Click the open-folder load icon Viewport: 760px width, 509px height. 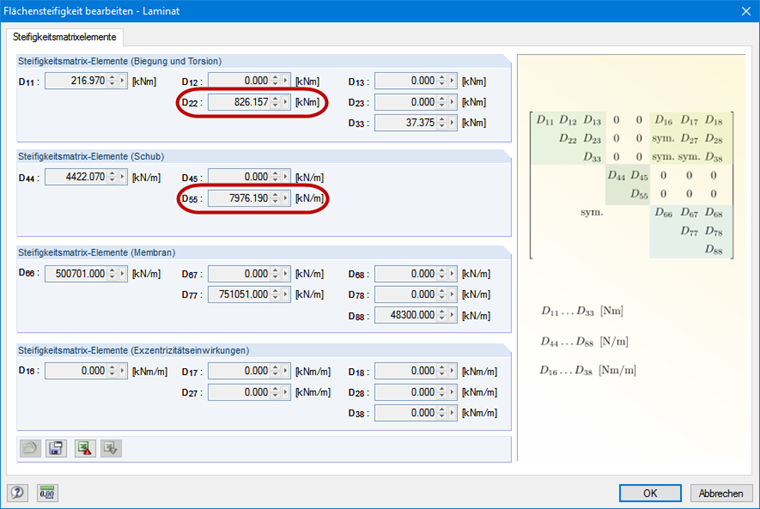(30, 448)
